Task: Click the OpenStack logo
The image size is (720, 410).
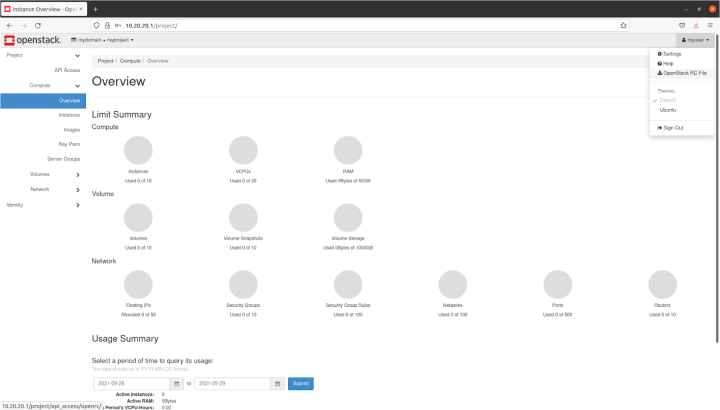Action: (32, 40)
